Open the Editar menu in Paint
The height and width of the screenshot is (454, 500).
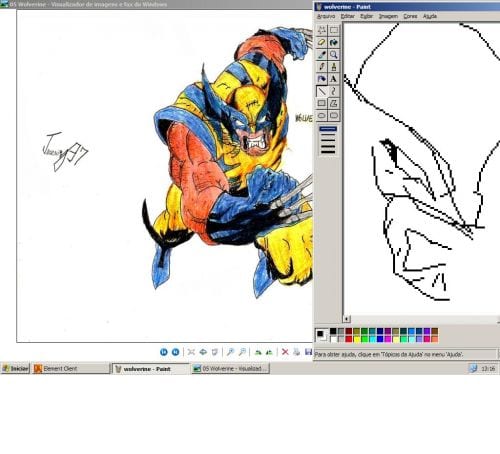pyautogui.click(x=347, y=16)
